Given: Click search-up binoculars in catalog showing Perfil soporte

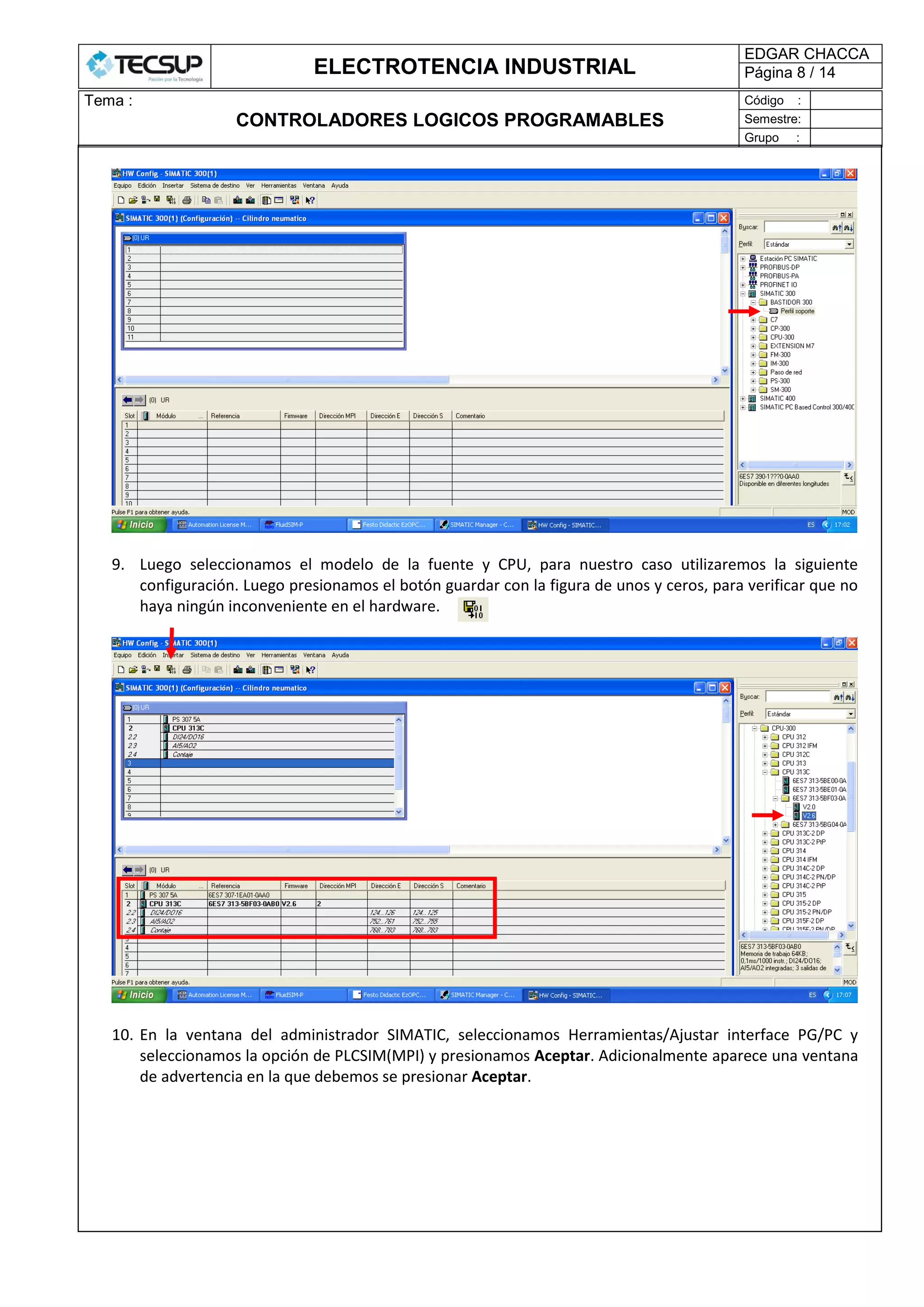Looking at the screenshot, I should pos(836,228).
